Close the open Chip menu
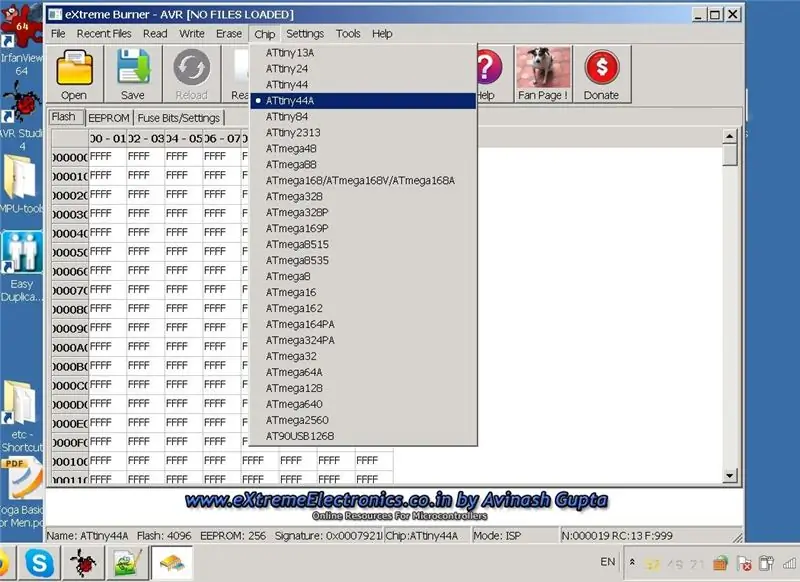The width and height of the screenshot is (800, 582). 265,34
